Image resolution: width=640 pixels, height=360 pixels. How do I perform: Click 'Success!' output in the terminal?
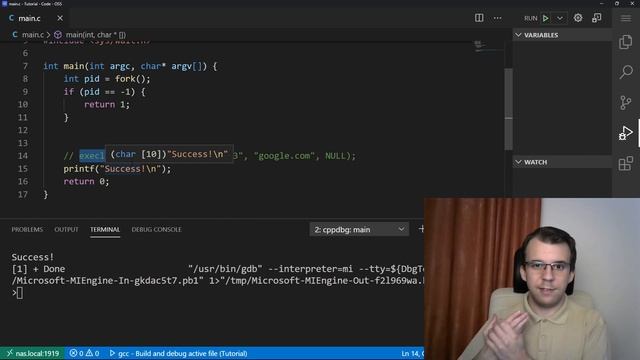pos(33,257)
